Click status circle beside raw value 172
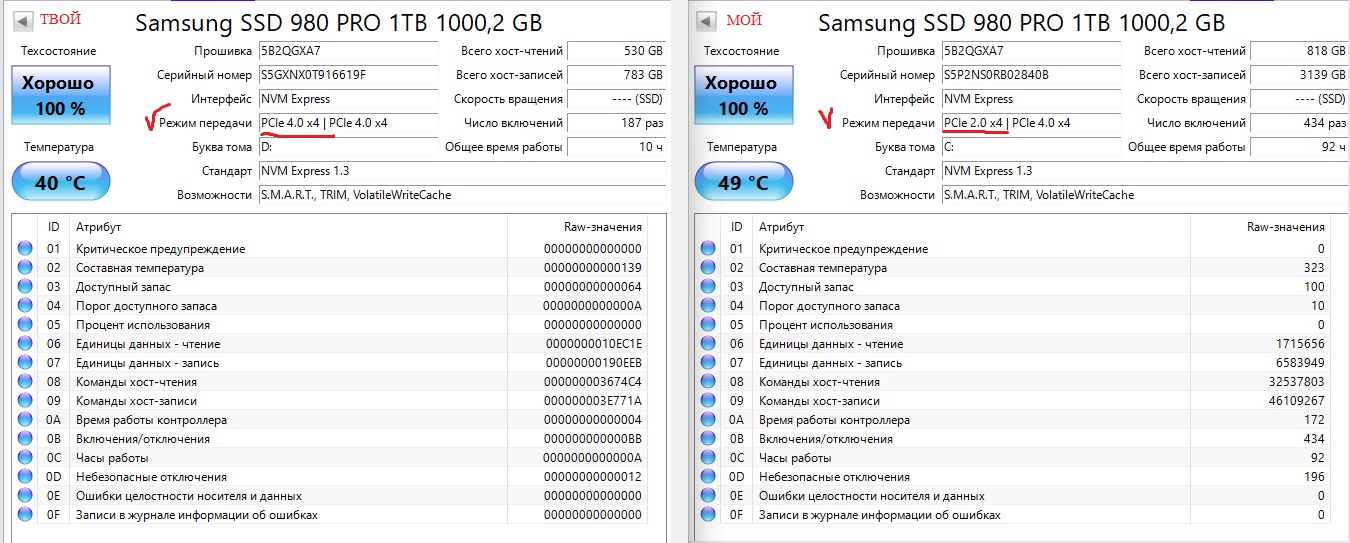Screen dimensions: 1350x543 click(x=708, y=420)
